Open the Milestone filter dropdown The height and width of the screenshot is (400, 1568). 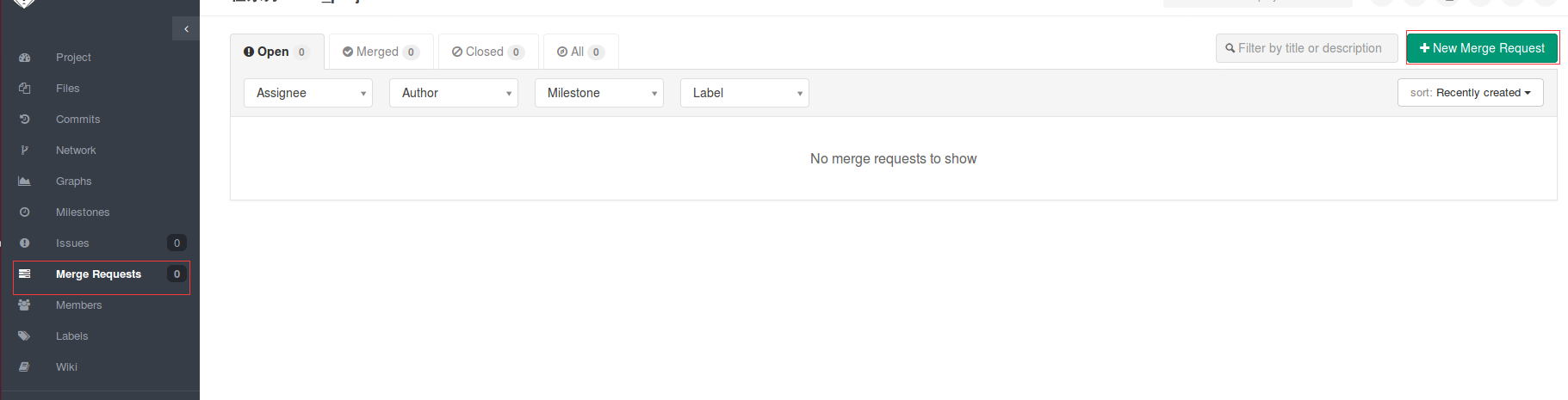[x=599, y=93]
